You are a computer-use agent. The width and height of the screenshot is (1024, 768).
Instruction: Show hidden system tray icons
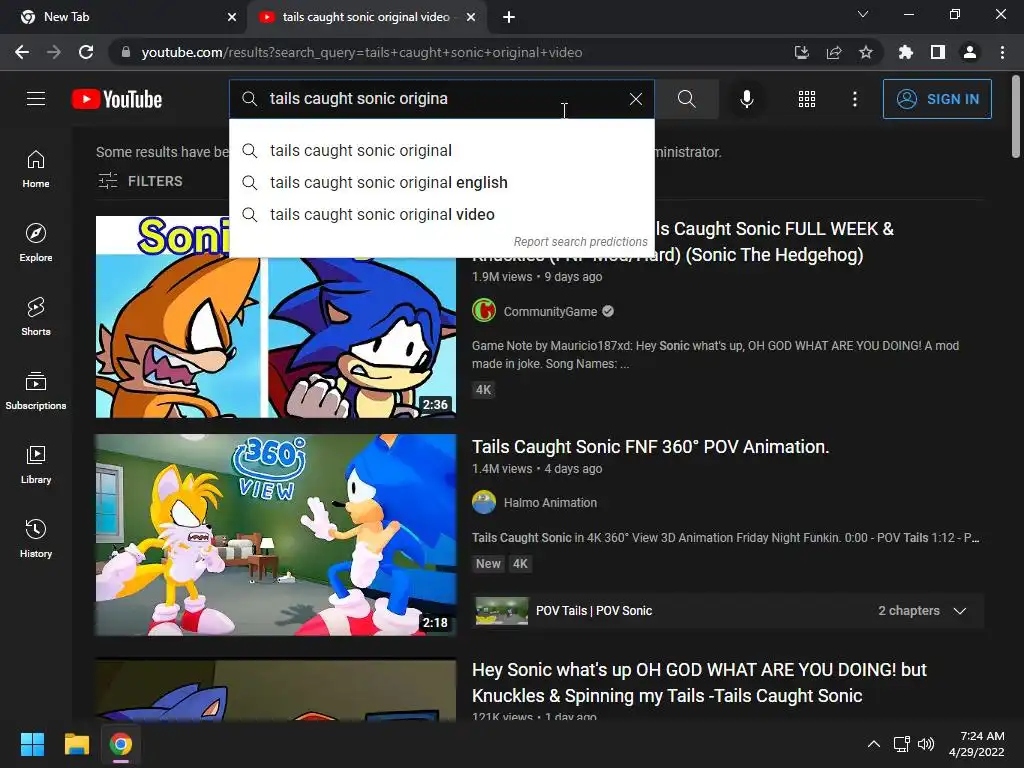[x=874, y=744]
